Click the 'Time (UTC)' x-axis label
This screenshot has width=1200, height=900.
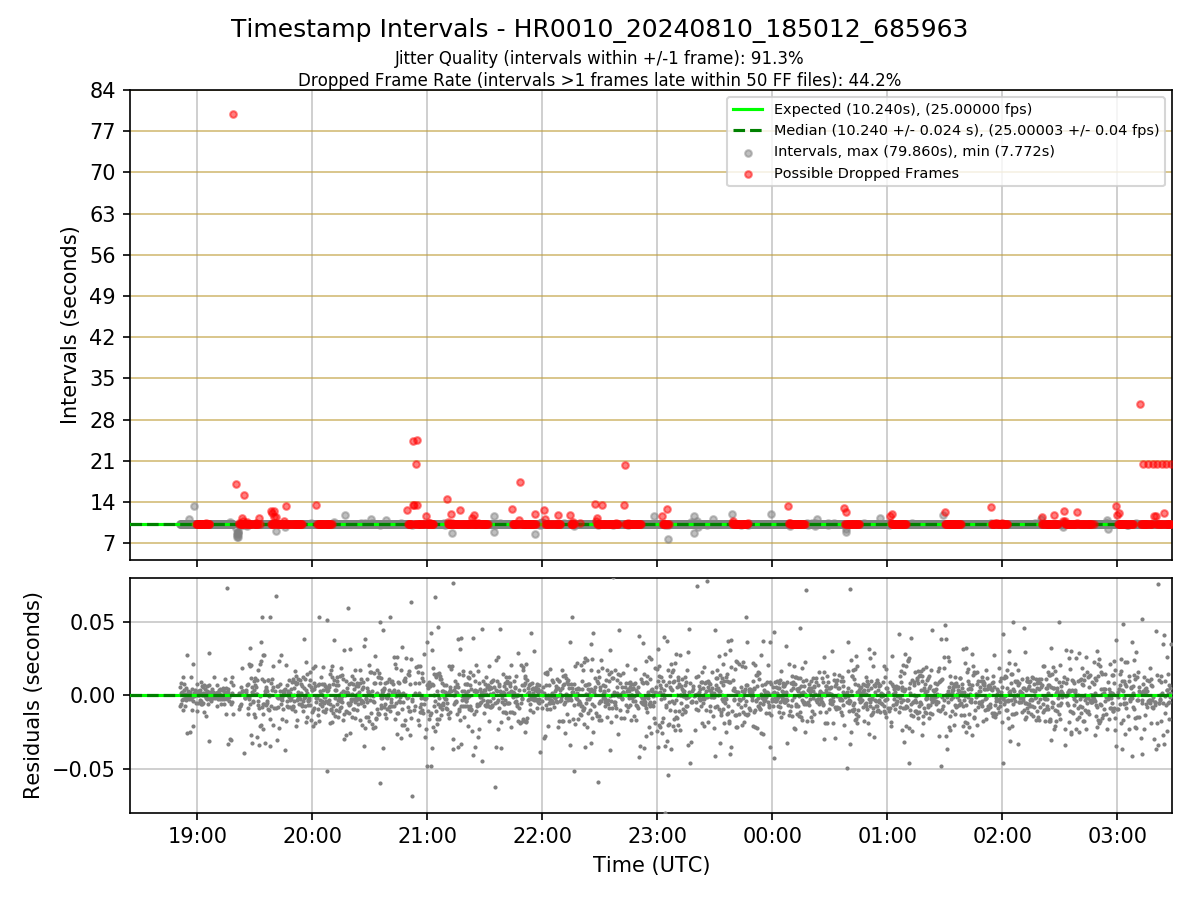pyautogui.click(x=651, y=865)
